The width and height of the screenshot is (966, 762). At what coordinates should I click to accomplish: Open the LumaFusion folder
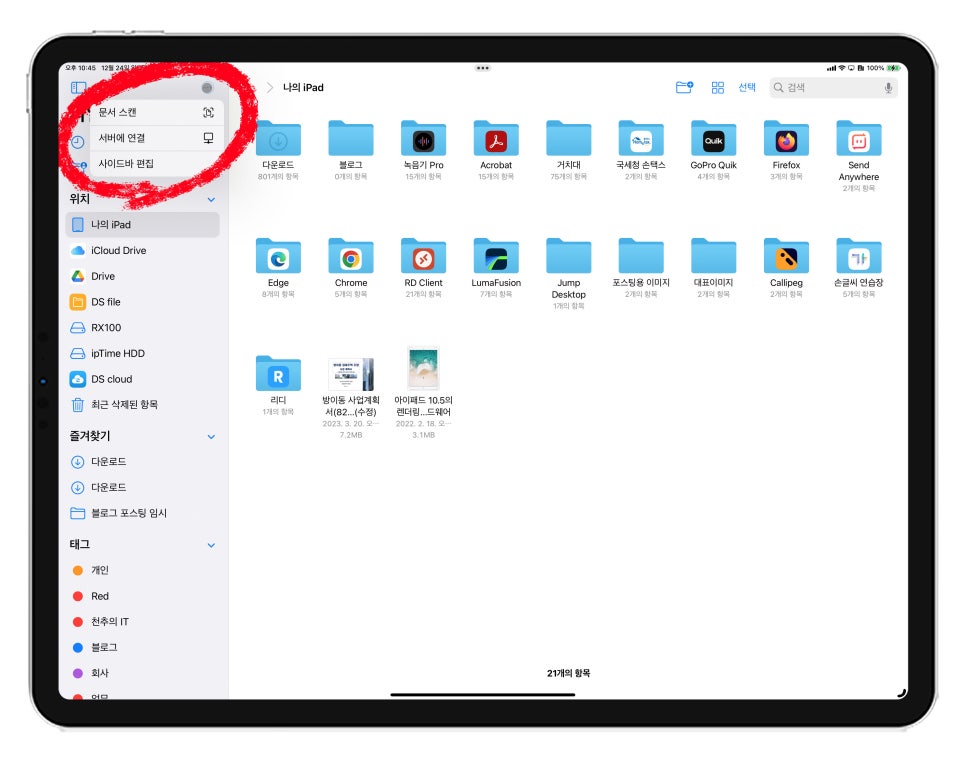pyautogui.click(x=496, y=256)
